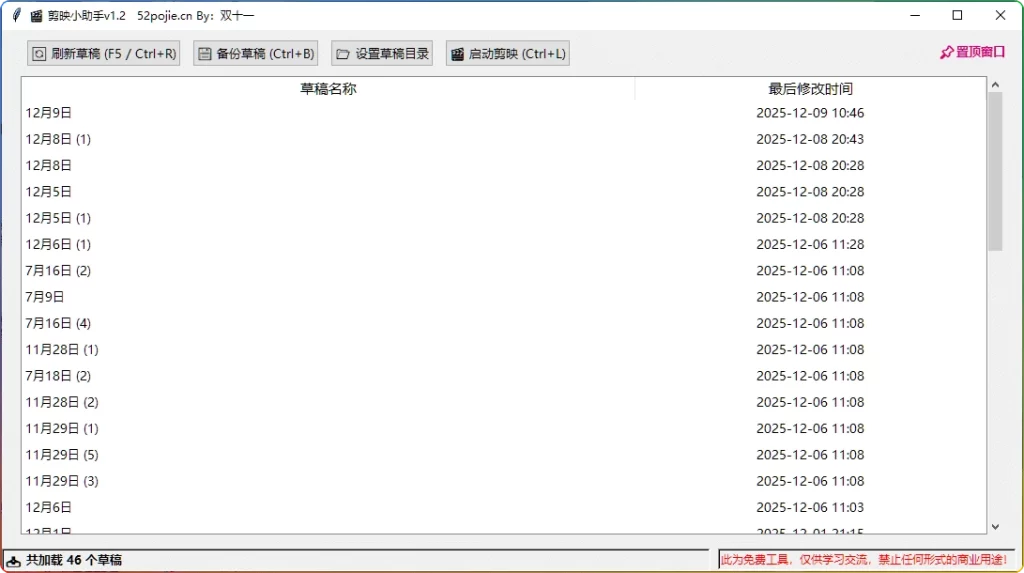Click the refresh icon in 刷新草稿 button
Image resolution: width=1024 pixels, height=573 pixels.
pos(39,54)
